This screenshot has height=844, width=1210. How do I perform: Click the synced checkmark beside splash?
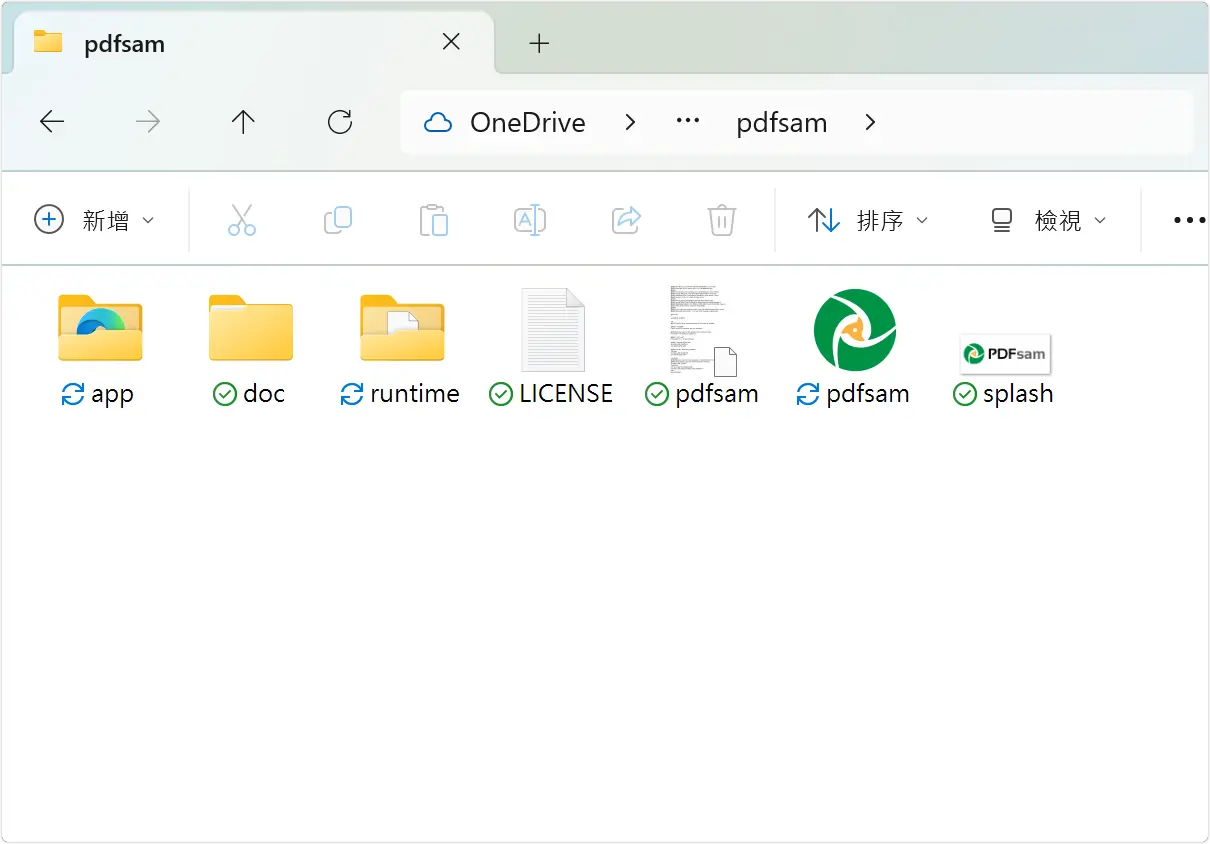coord(965,395)
